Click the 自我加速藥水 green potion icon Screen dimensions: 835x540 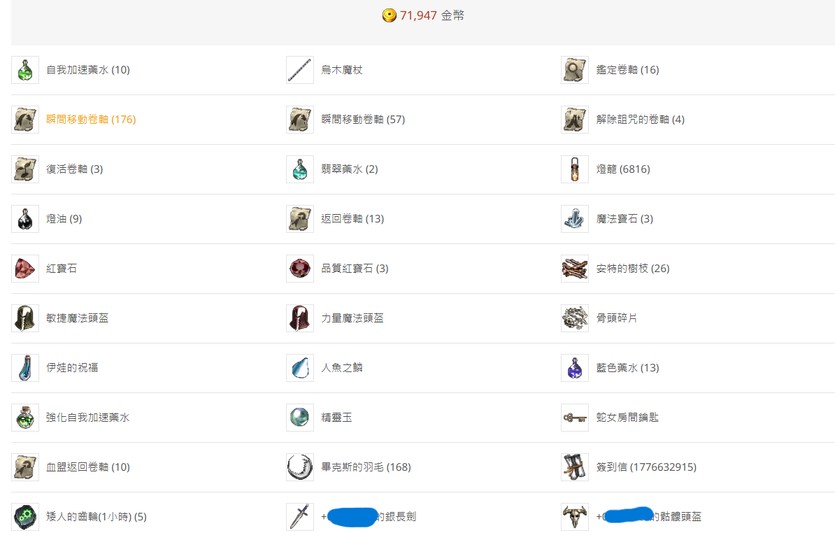(x=25, y=70)
